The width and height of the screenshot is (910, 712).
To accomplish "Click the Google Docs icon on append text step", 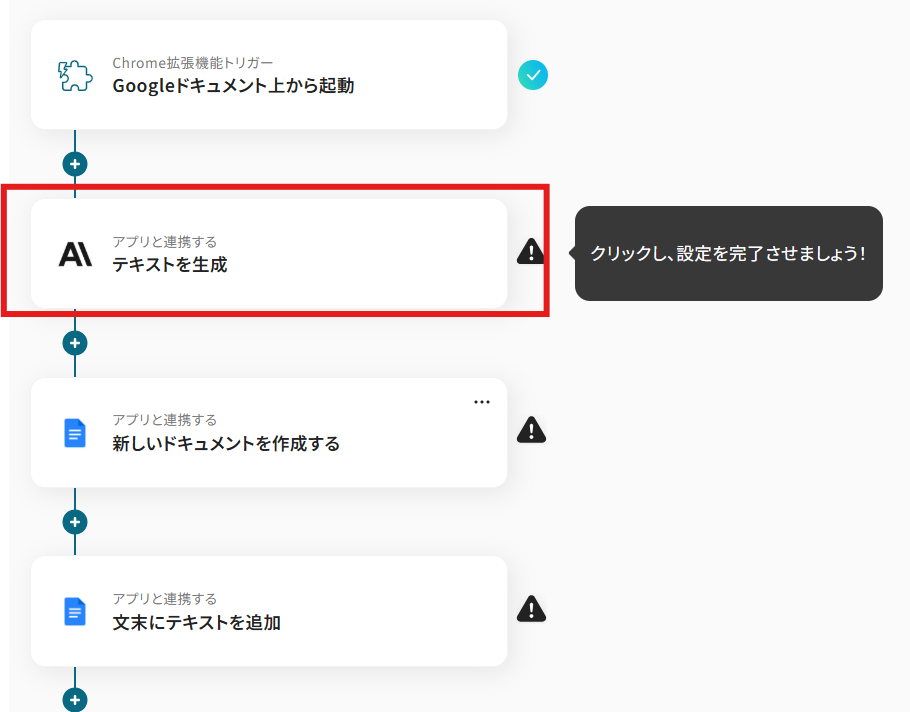I will [x=75, y=611].
